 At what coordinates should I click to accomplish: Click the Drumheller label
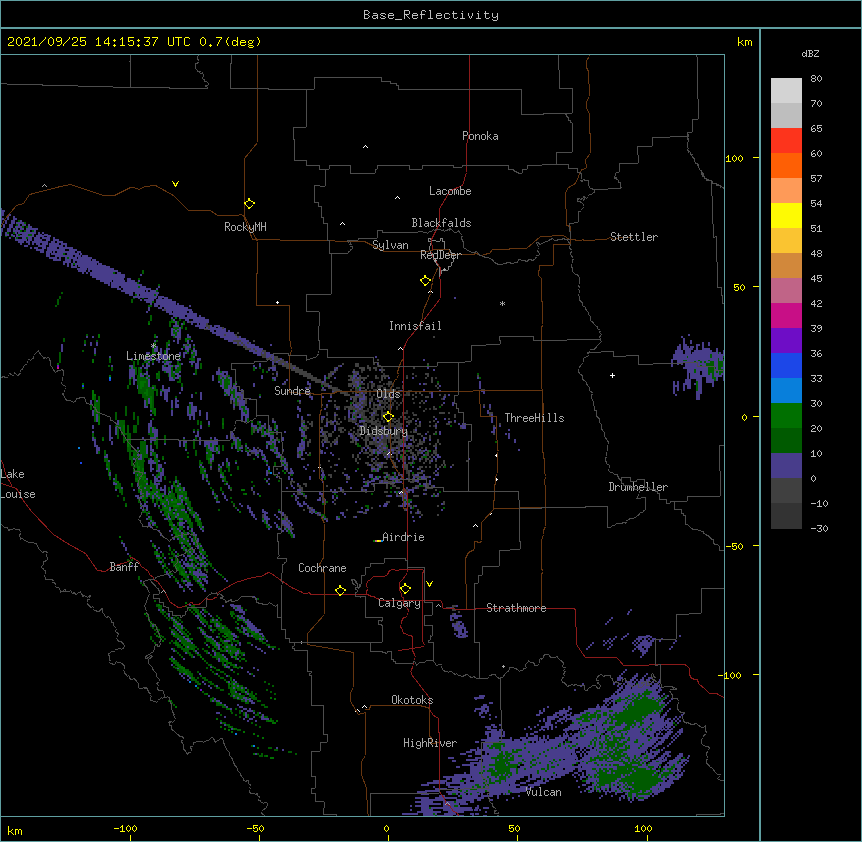638,487
